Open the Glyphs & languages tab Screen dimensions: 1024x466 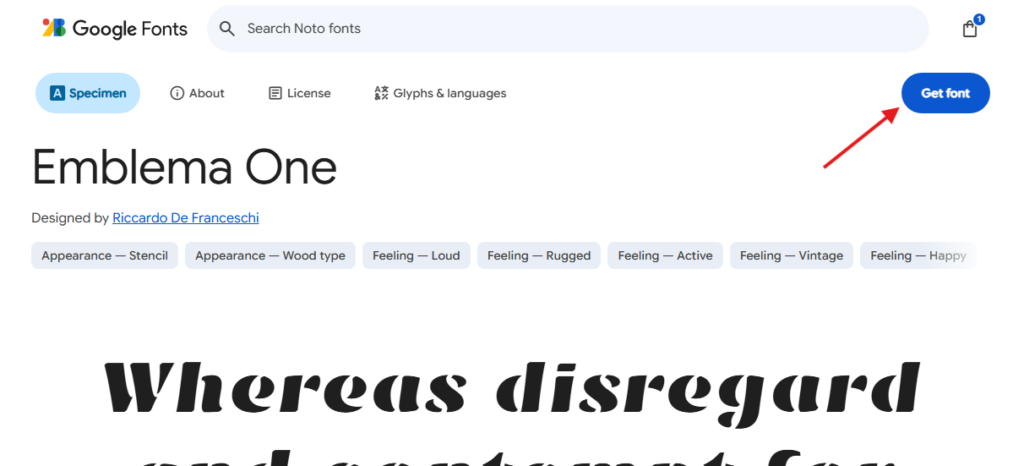point(440,93)
